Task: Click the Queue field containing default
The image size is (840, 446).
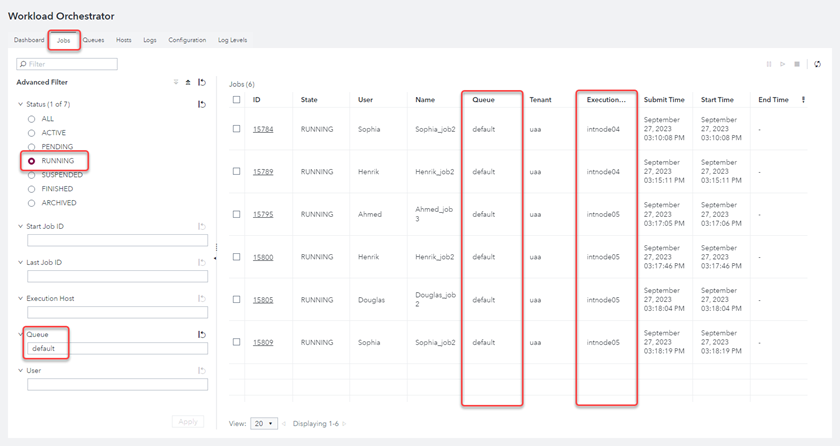Action: [x=117, y=349]
